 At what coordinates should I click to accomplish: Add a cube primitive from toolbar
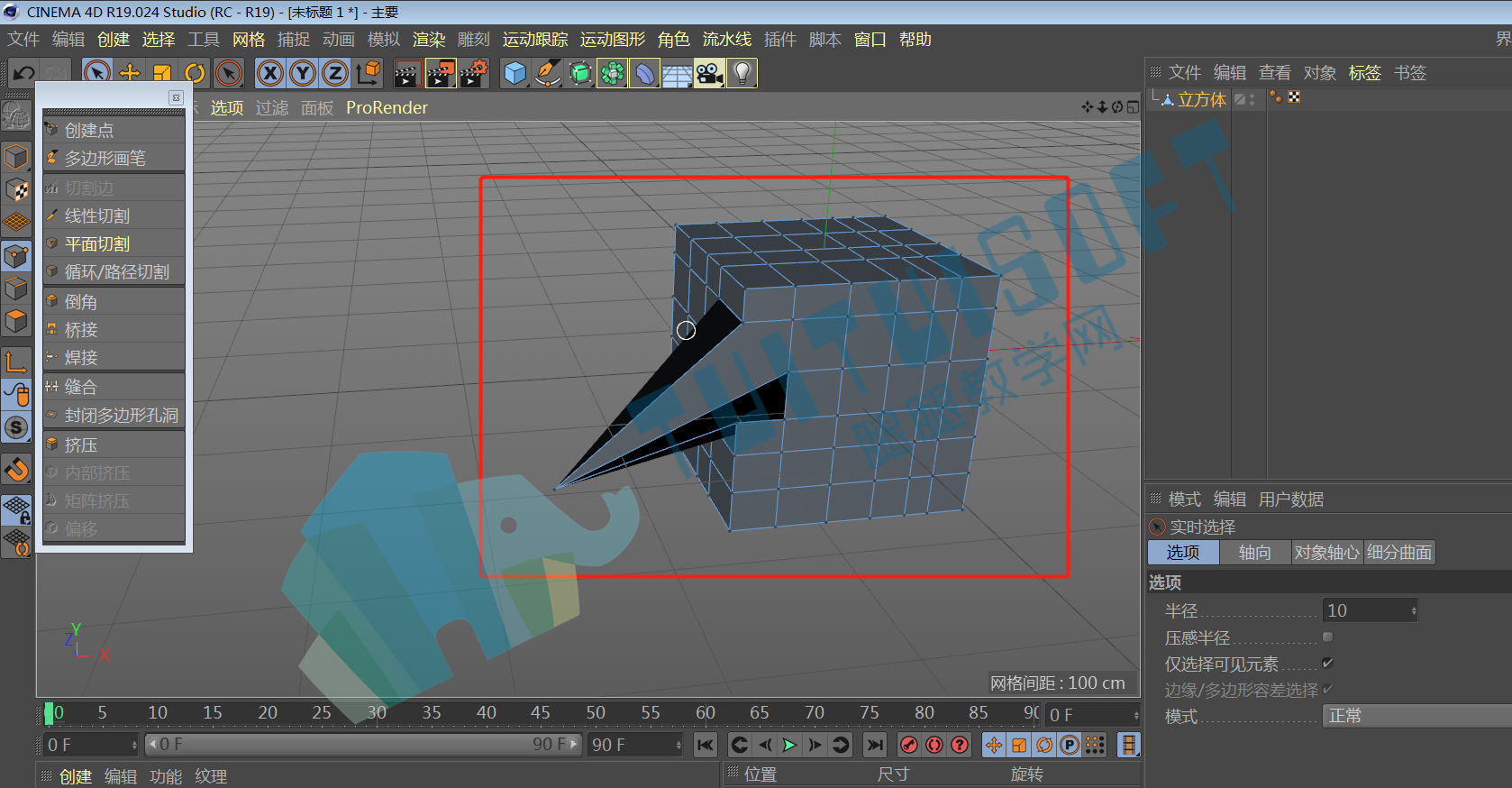515,73
